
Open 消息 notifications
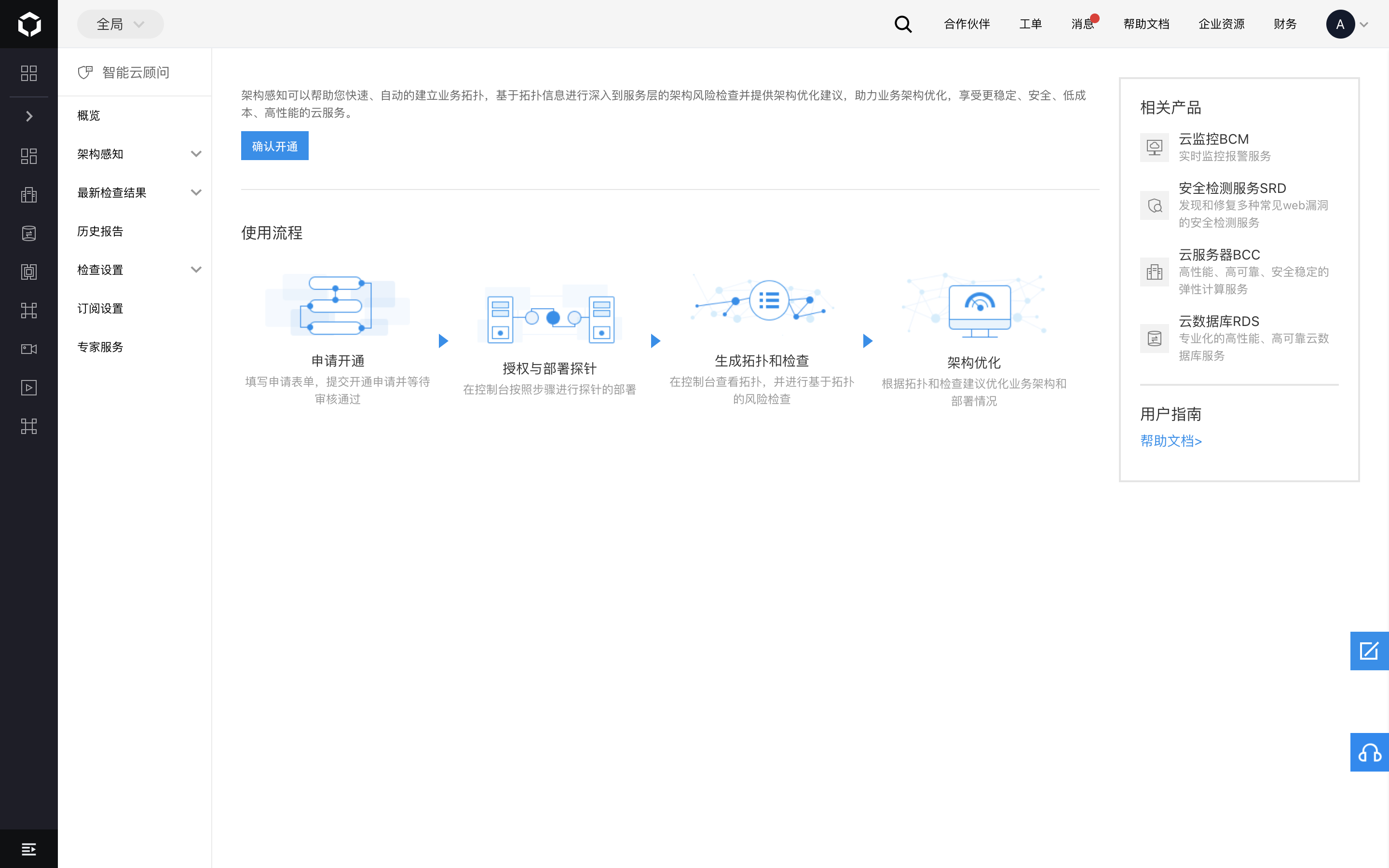click(x=1083, y=24)
